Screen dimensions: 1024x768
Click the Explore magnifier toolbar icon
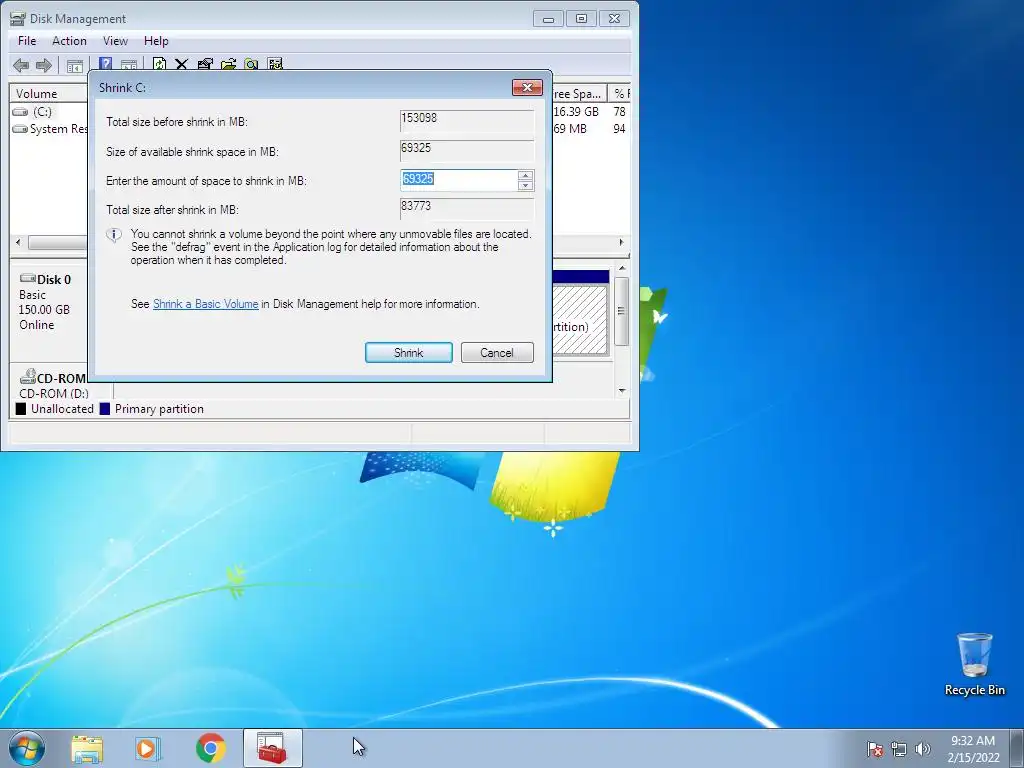coord(251,64)
